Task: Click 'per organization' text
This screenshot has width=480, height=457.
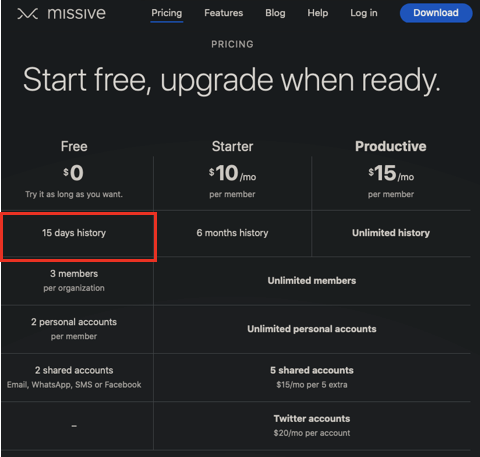Action: [x=74, y=288]
